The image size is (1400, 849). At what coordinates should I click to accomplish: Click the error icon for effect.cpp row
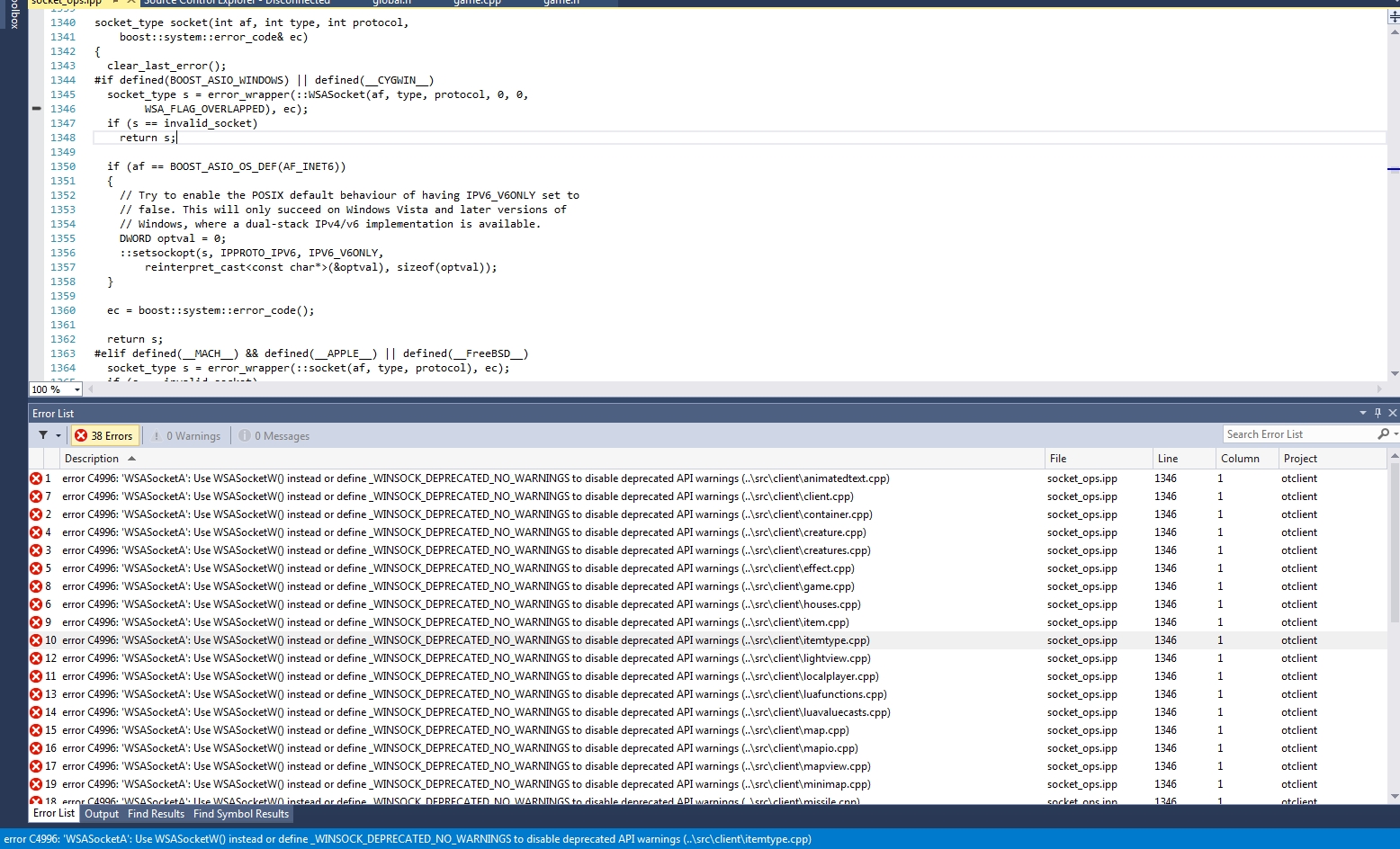click(x=36, y=568)
